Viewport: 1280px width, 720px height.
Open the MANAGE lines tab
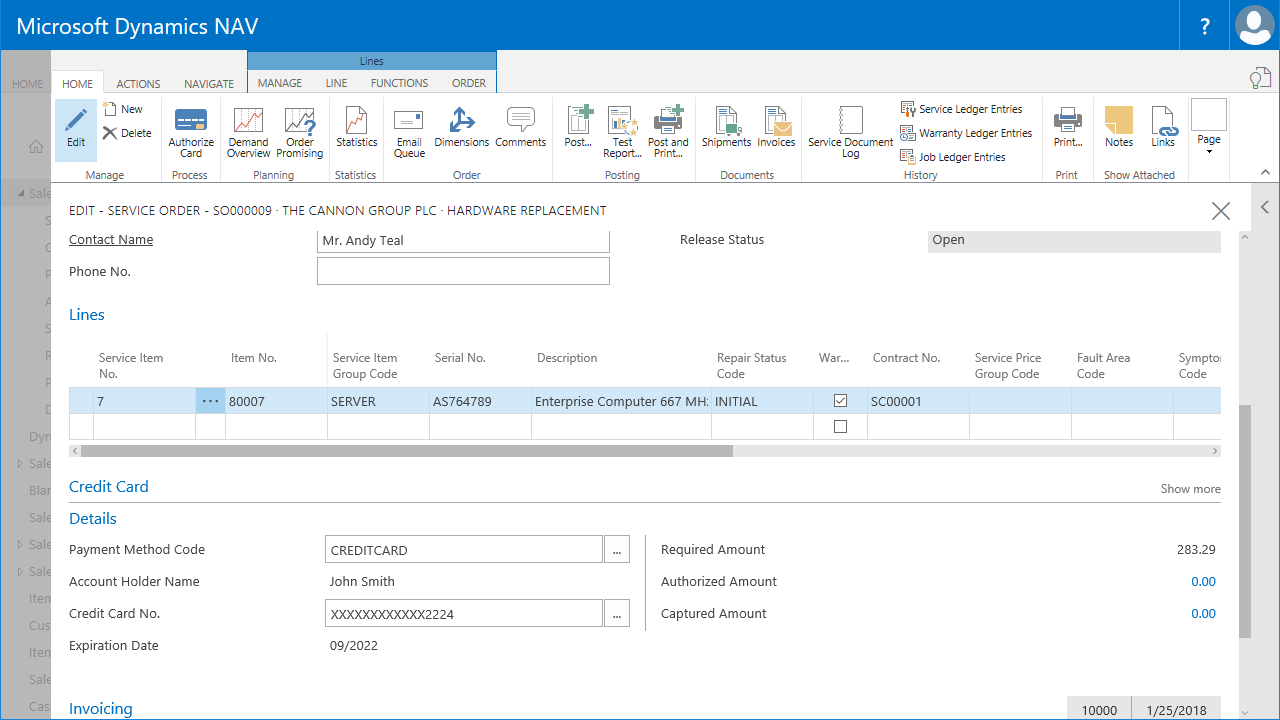click(x=280, y=83)
